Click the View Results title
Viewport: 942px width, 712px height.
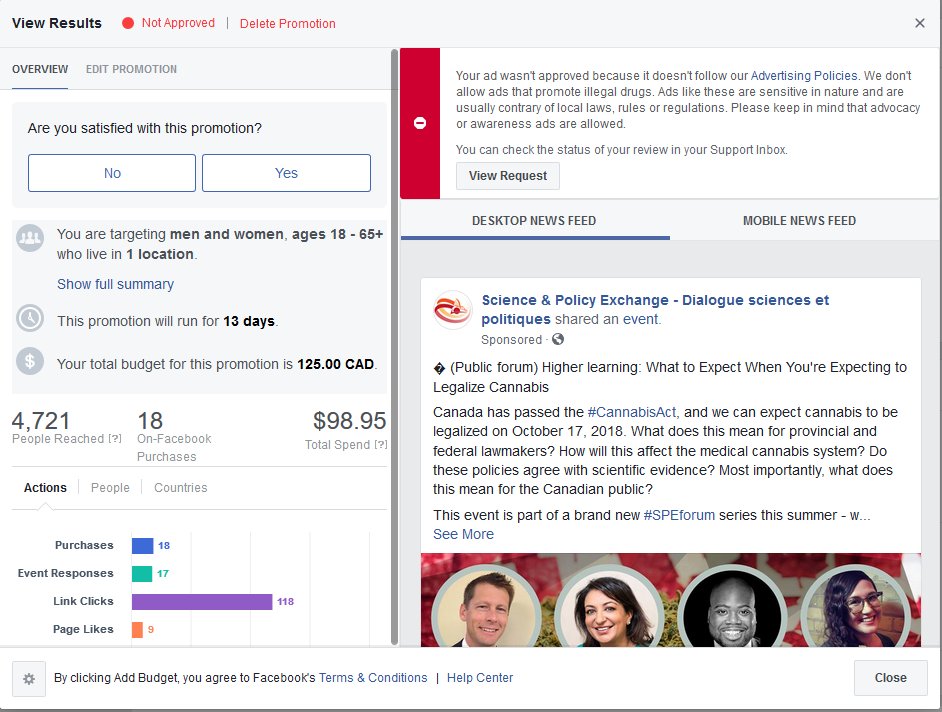(x=57, y=23)
